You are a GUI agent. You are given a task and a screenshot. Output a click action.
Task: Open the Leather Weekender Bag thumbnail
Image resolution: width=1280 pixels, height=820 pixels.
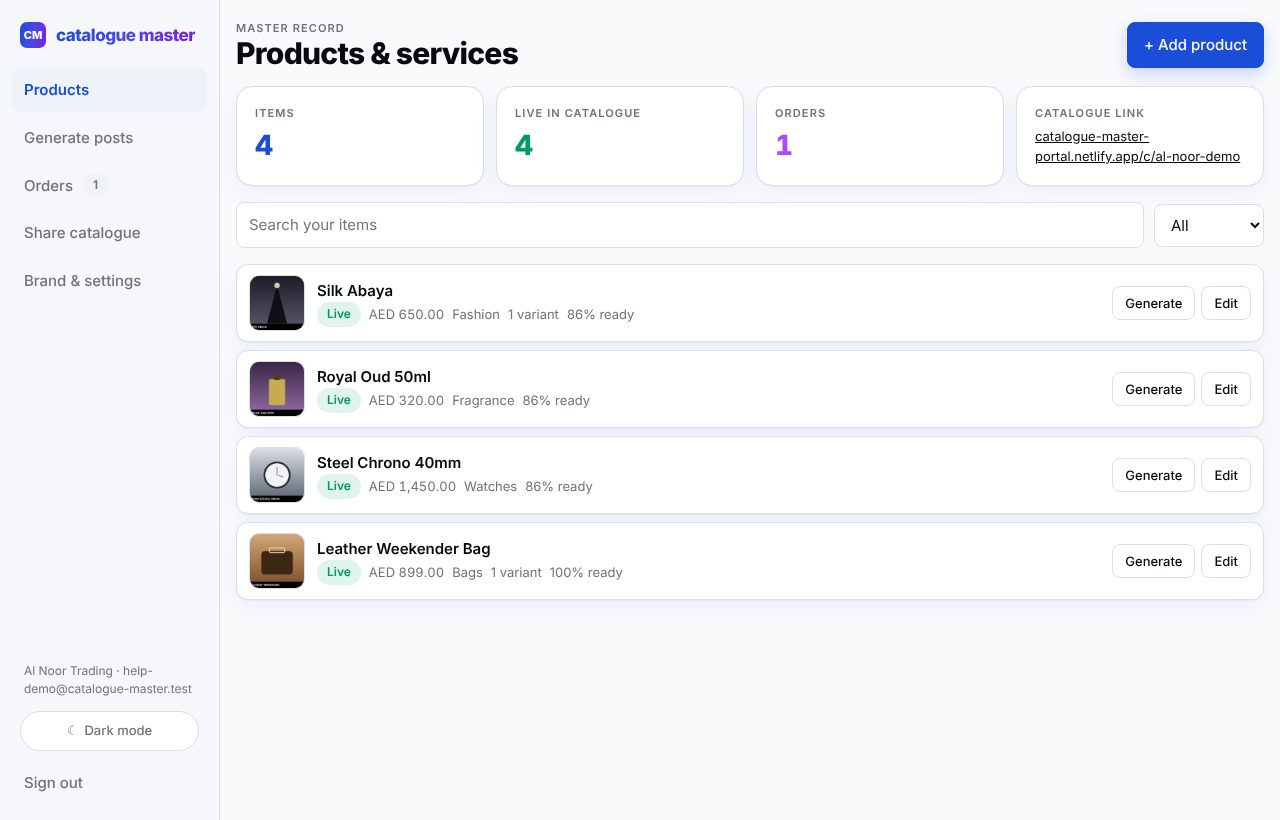pos(277,561)
